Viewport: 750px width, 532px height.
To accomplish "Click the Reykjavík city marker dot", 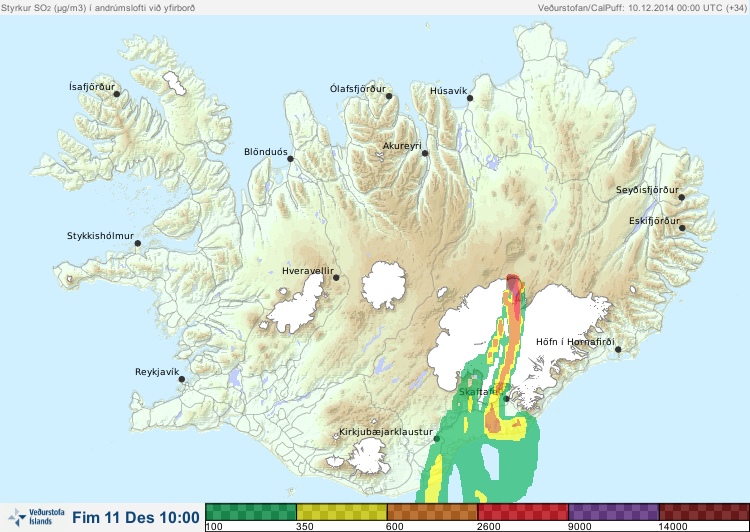I will pyautogui.click(x=182, y=379).
